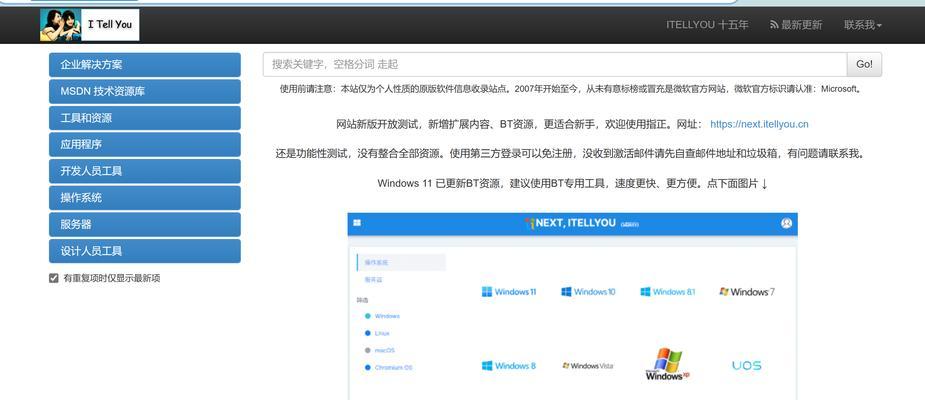The height and width of the screenshot is (400, 925).
Task: Click the Windows XP logo in the preview
Action: coord(668,364)
